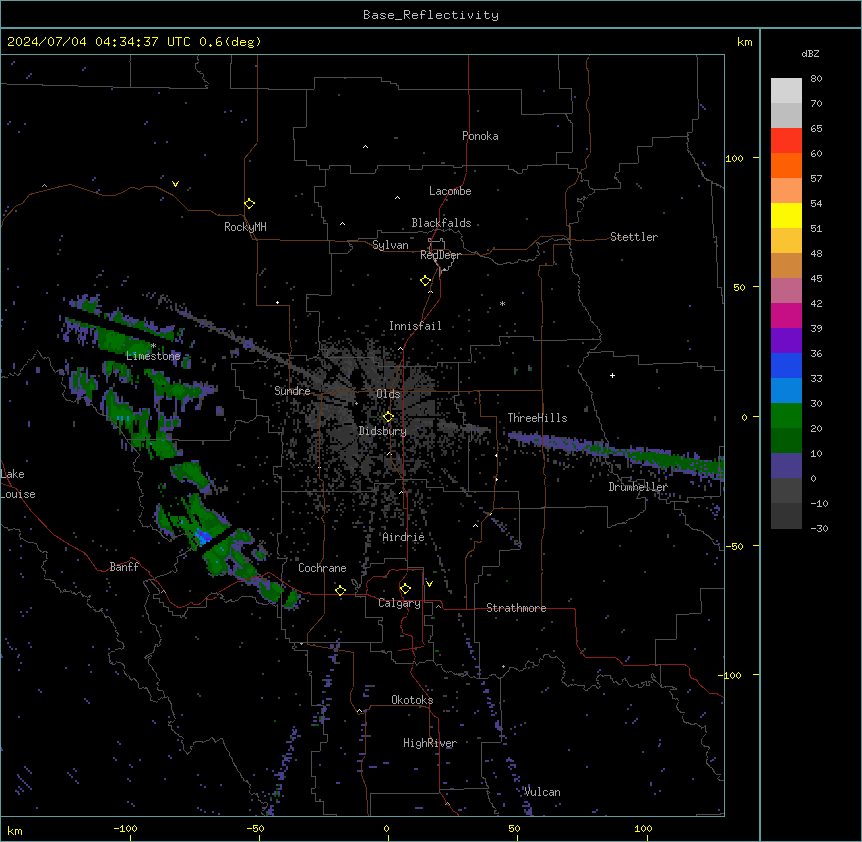Click the Lake Louise label
Image resolution: width=862 pixels, height=842 pixels.
18,484
